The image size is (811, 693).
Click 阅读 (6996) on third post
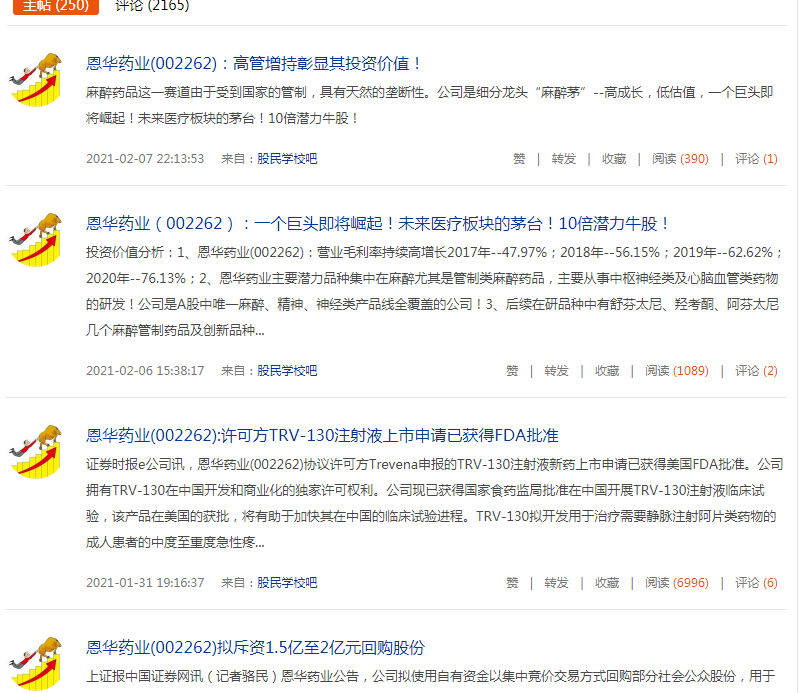677,583
